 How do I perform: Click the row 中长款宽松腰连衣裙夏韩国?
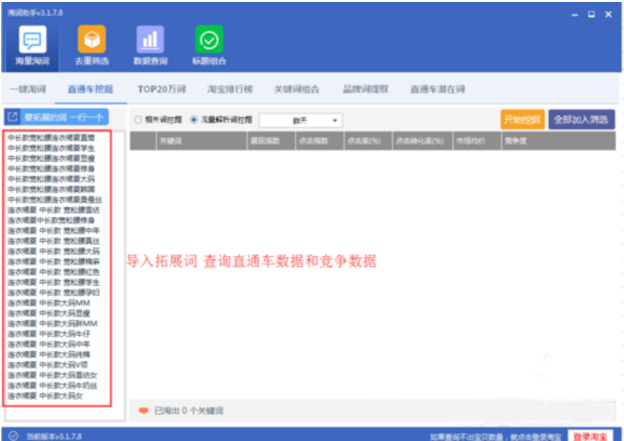[51, 189]
